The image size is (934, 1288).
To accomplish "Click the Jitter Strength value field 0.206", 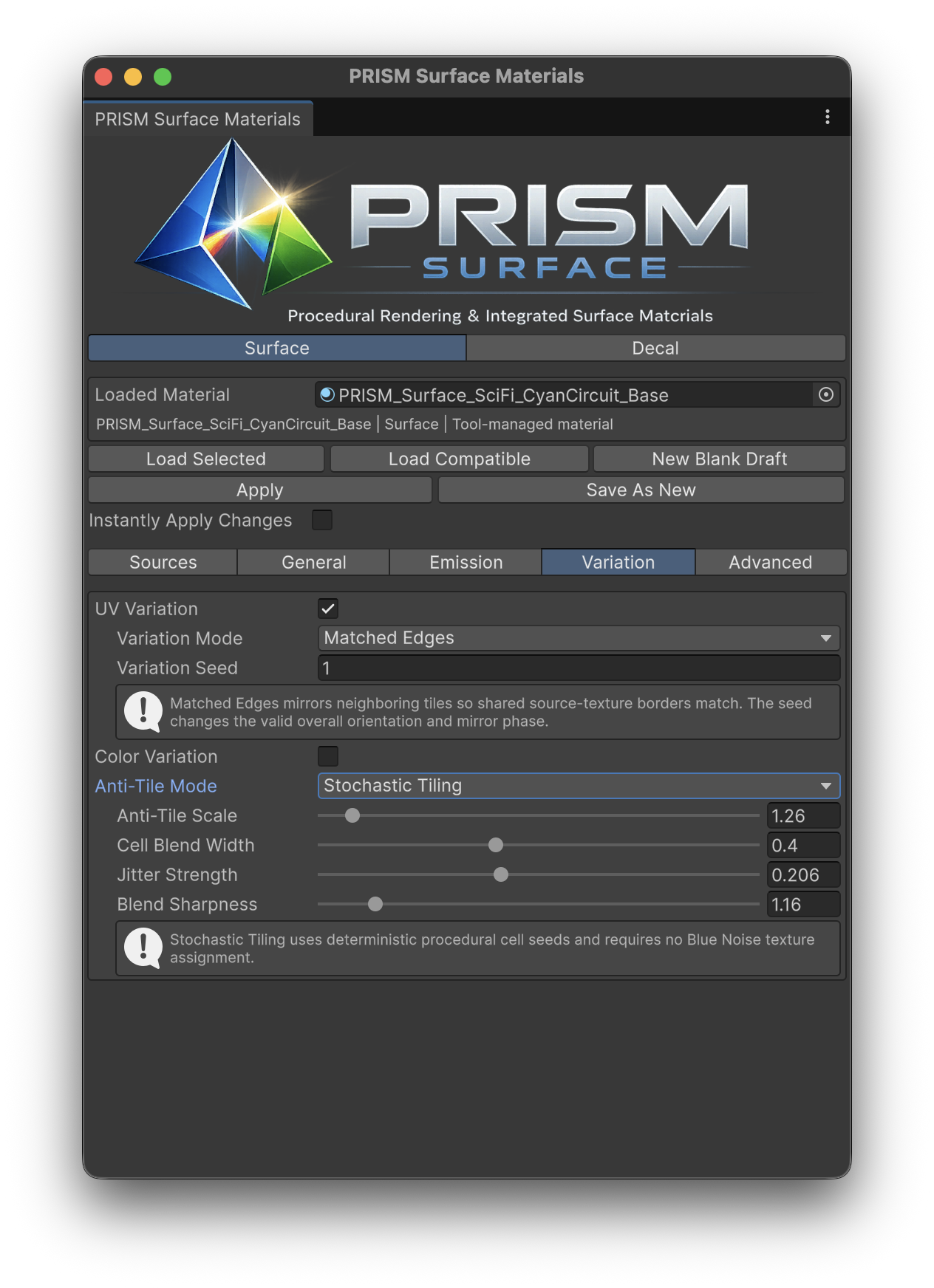I will coord(803,874).
